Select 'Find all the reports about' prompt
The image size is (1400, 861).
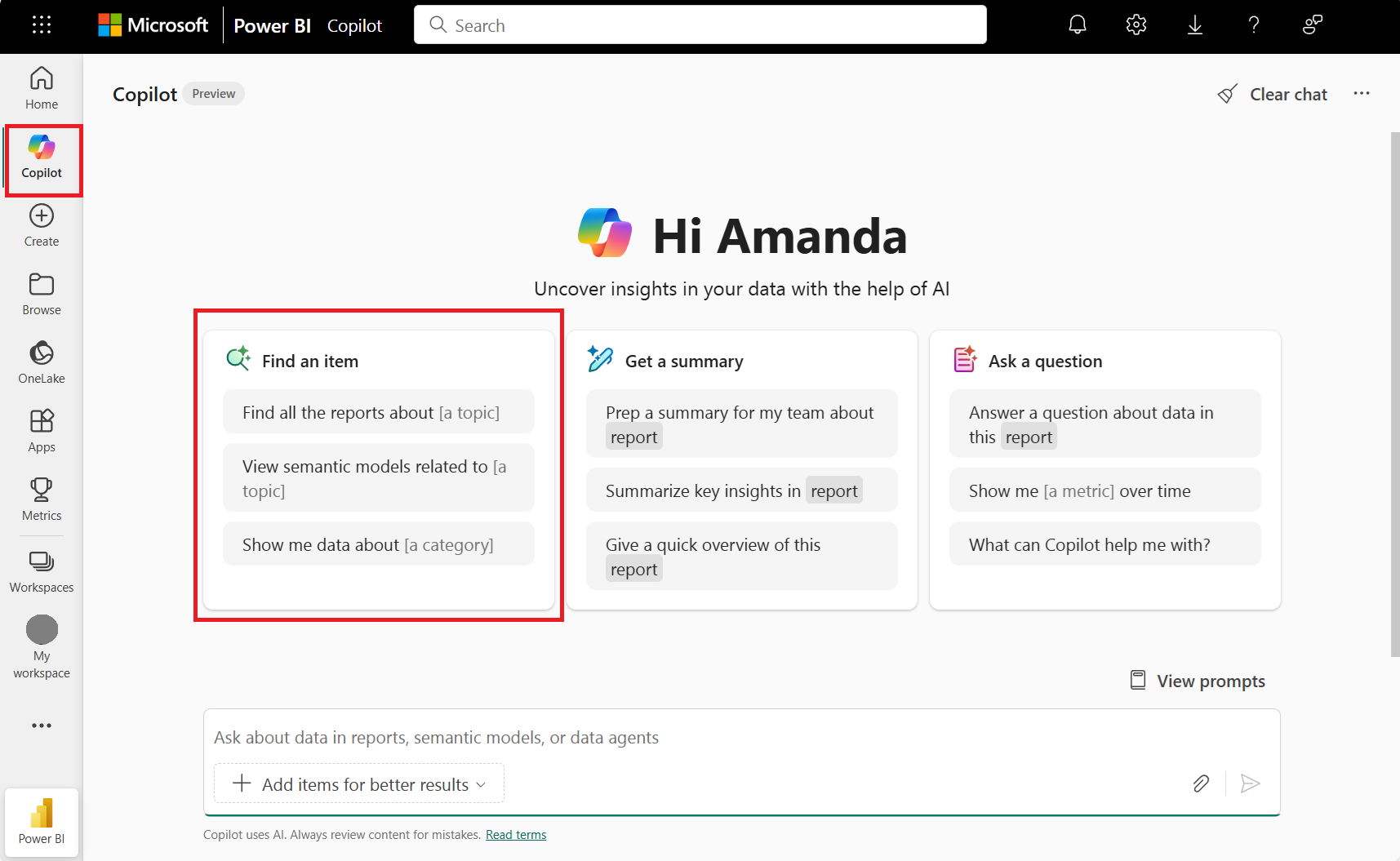pos(379,413)
